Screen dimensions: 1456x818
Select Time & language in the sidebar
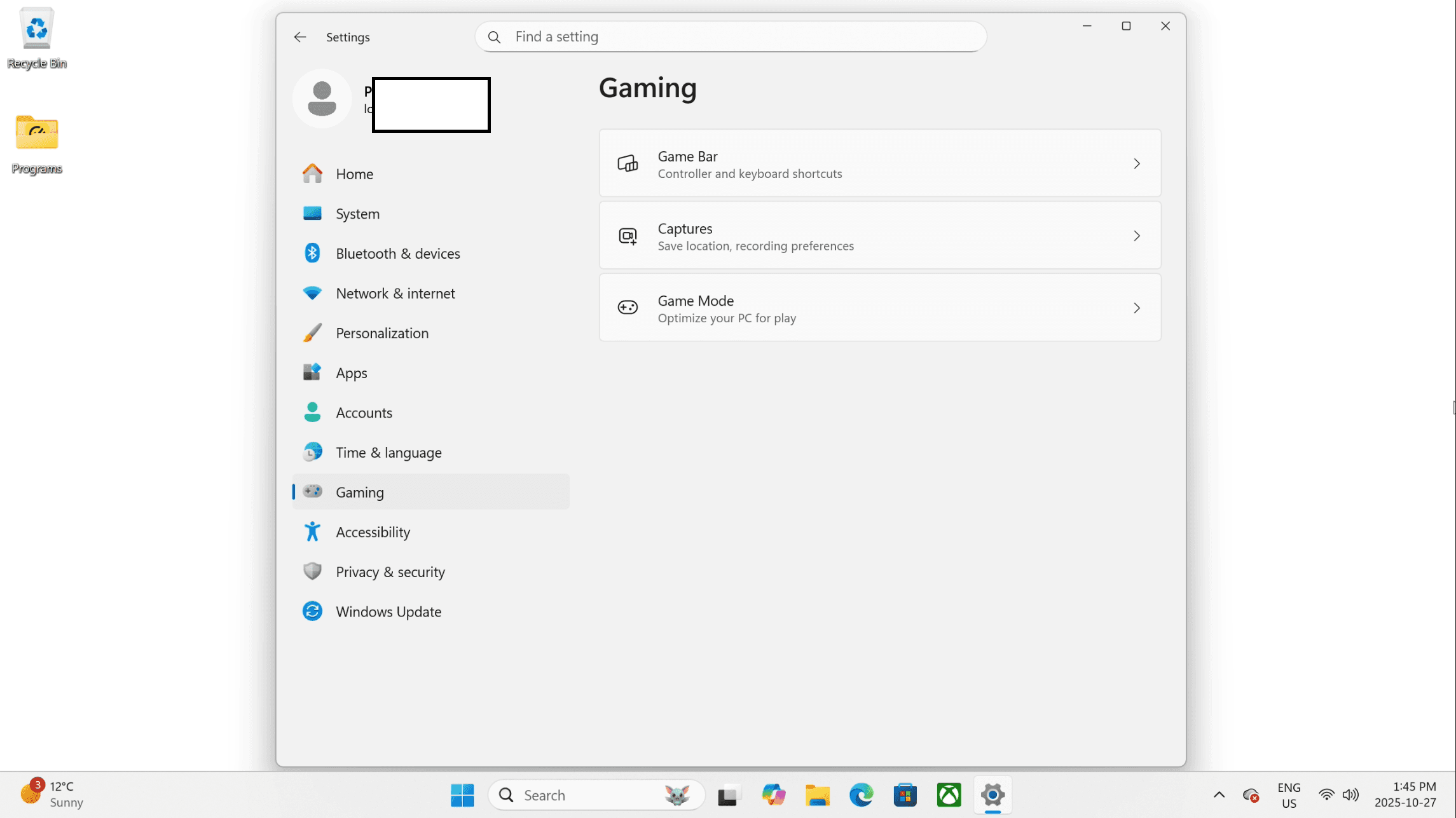click(x=388, y=453)
